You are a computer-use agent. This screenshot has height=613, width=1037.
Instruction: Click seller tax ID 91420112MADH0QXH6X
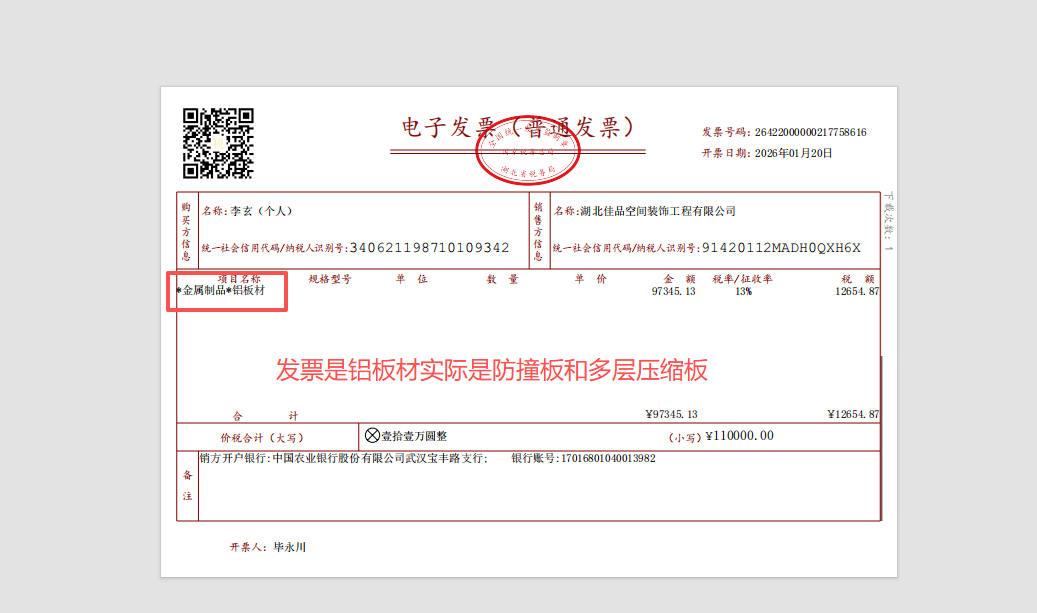781,248
